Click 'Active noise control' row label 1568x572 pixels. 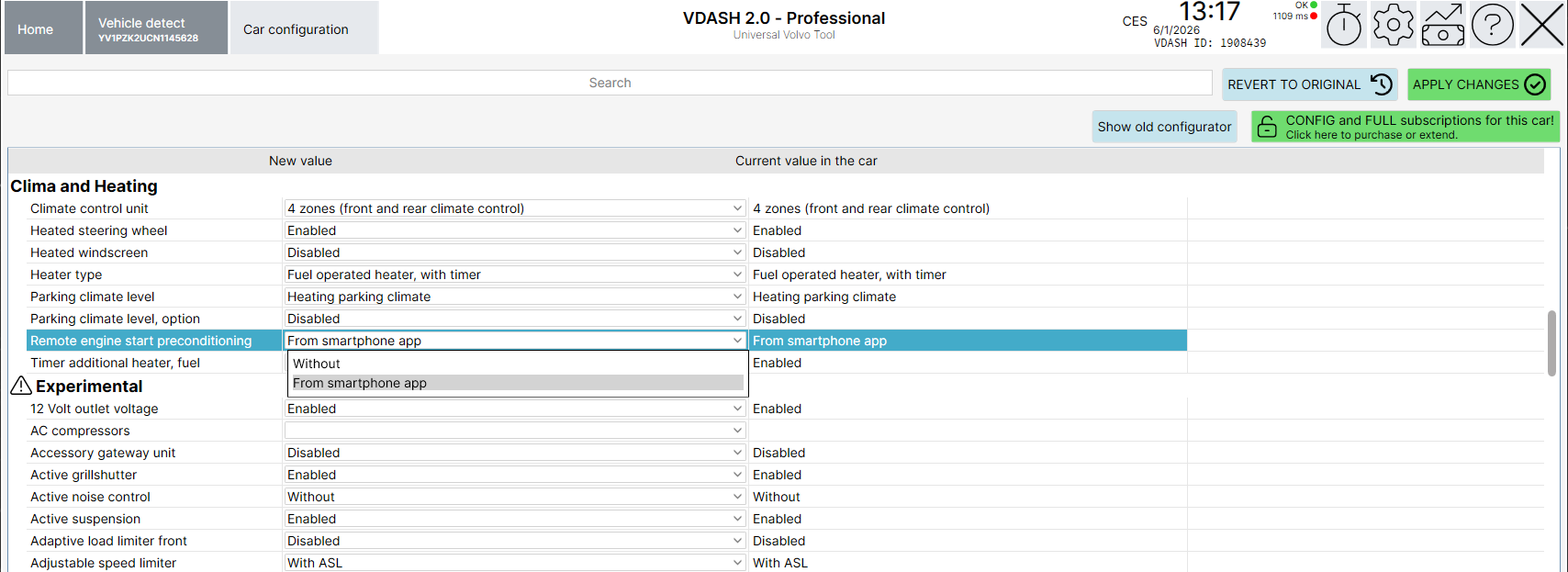tap(90, 497)
